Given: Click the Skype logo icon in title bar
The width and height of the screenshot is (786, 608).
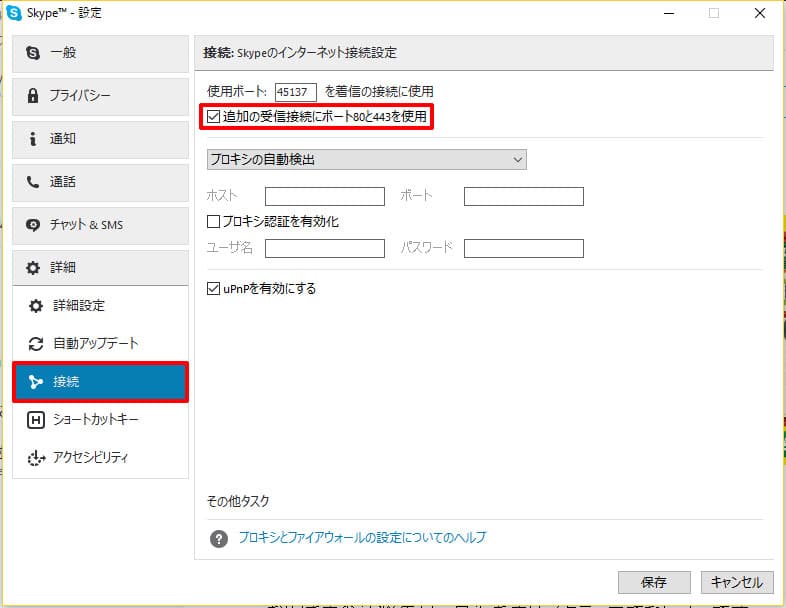Looking at the screenshot, I should tap(14, 13).
